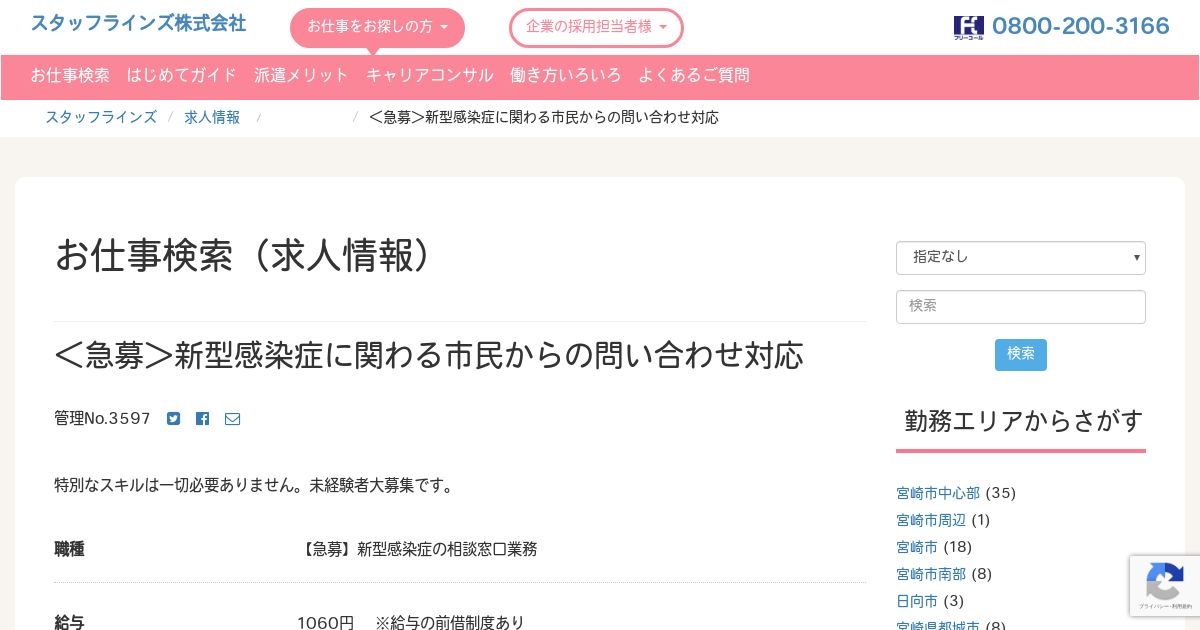This screenshot has height=630, width=1200.
Task: Focus the 検索 keyword input field
Action: (1021, 306)
